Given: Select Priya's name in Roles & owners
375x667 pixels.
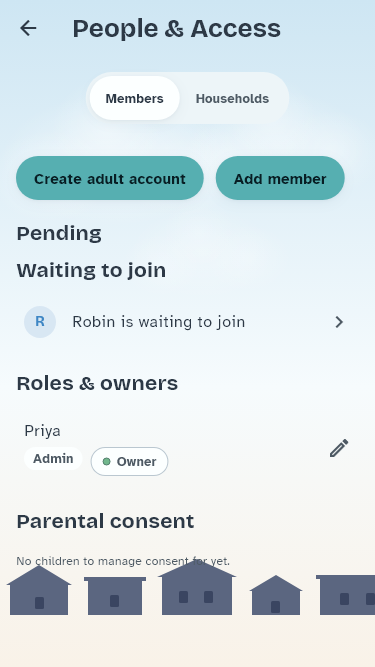Looking at the screenshot, I should coord(43,431).
